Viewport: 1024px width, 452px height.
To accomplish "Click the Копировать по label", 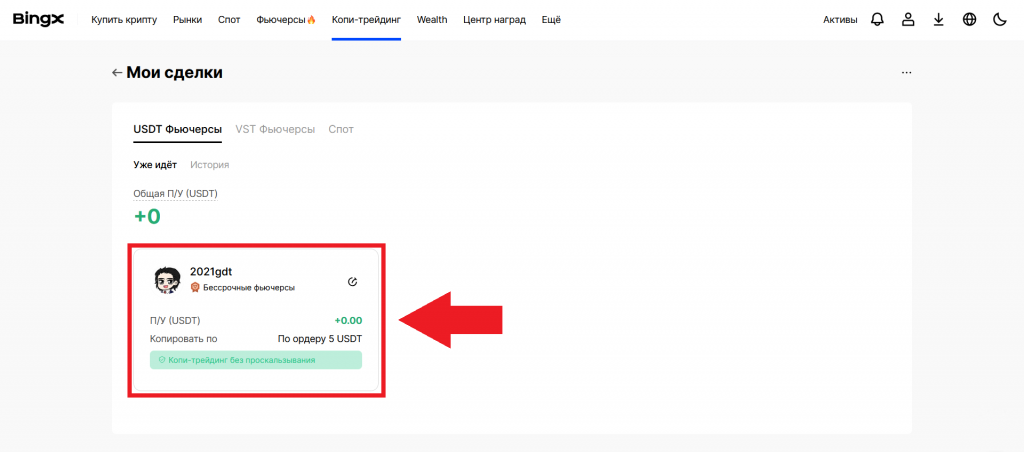I will click(x=184, y=339).
